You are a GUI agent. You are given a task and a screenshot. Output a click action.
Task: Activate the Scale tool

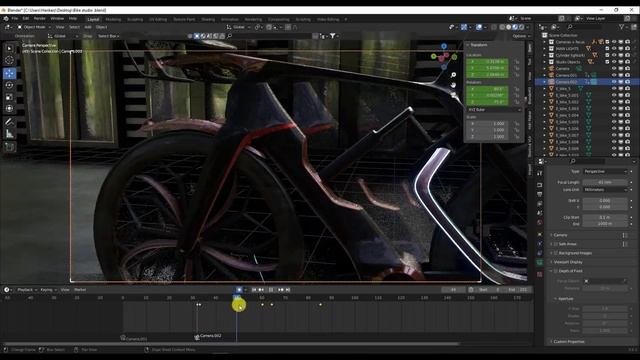[9, 97]
